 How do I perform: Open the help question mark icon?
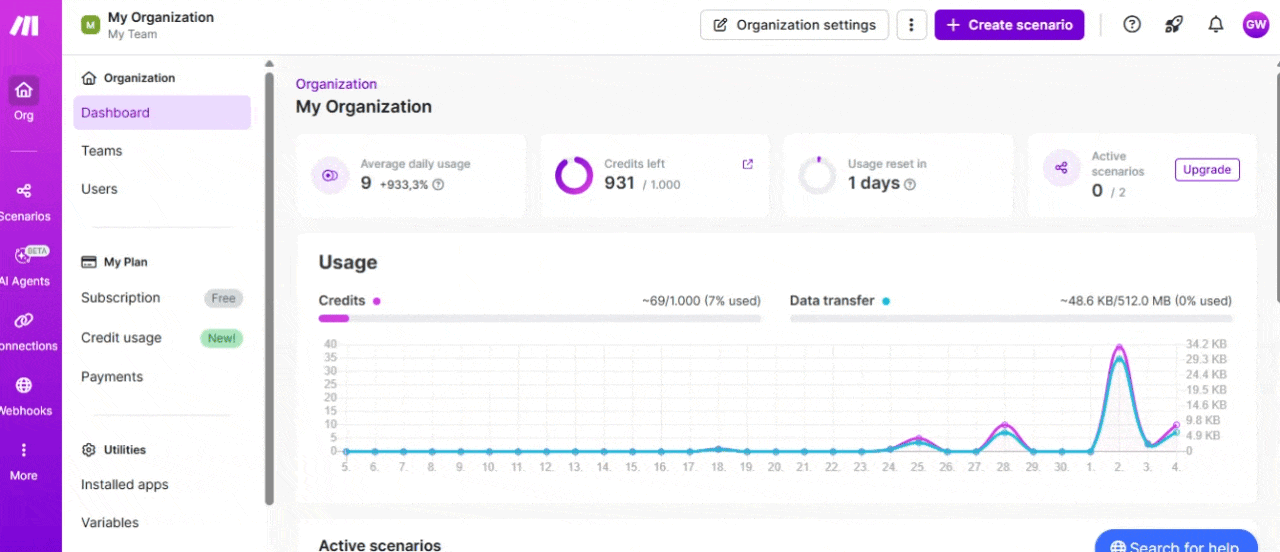(1132, 25)
